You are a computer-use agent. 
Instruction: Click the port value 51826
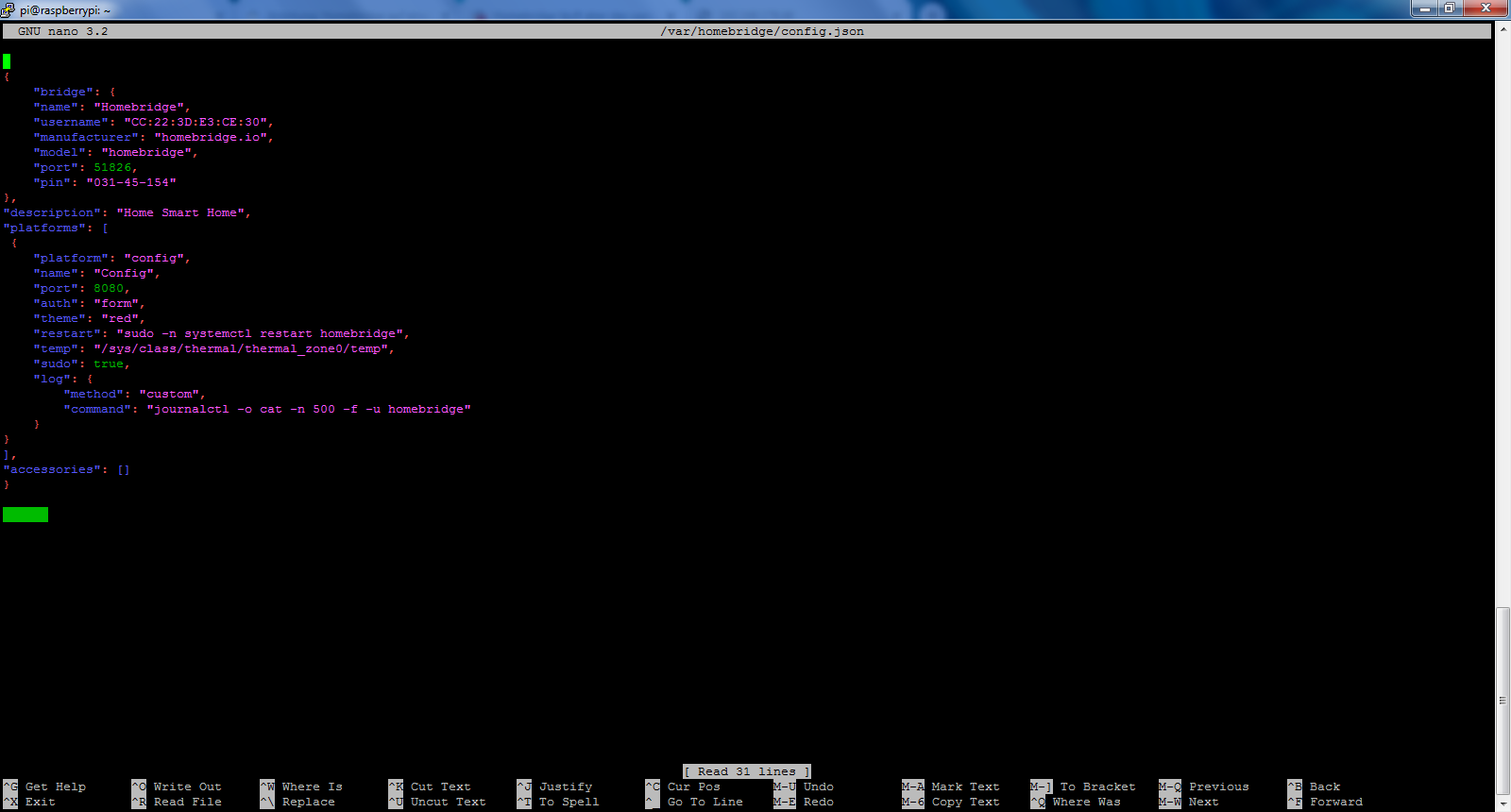pyautogui.click(x=112, y=167)
